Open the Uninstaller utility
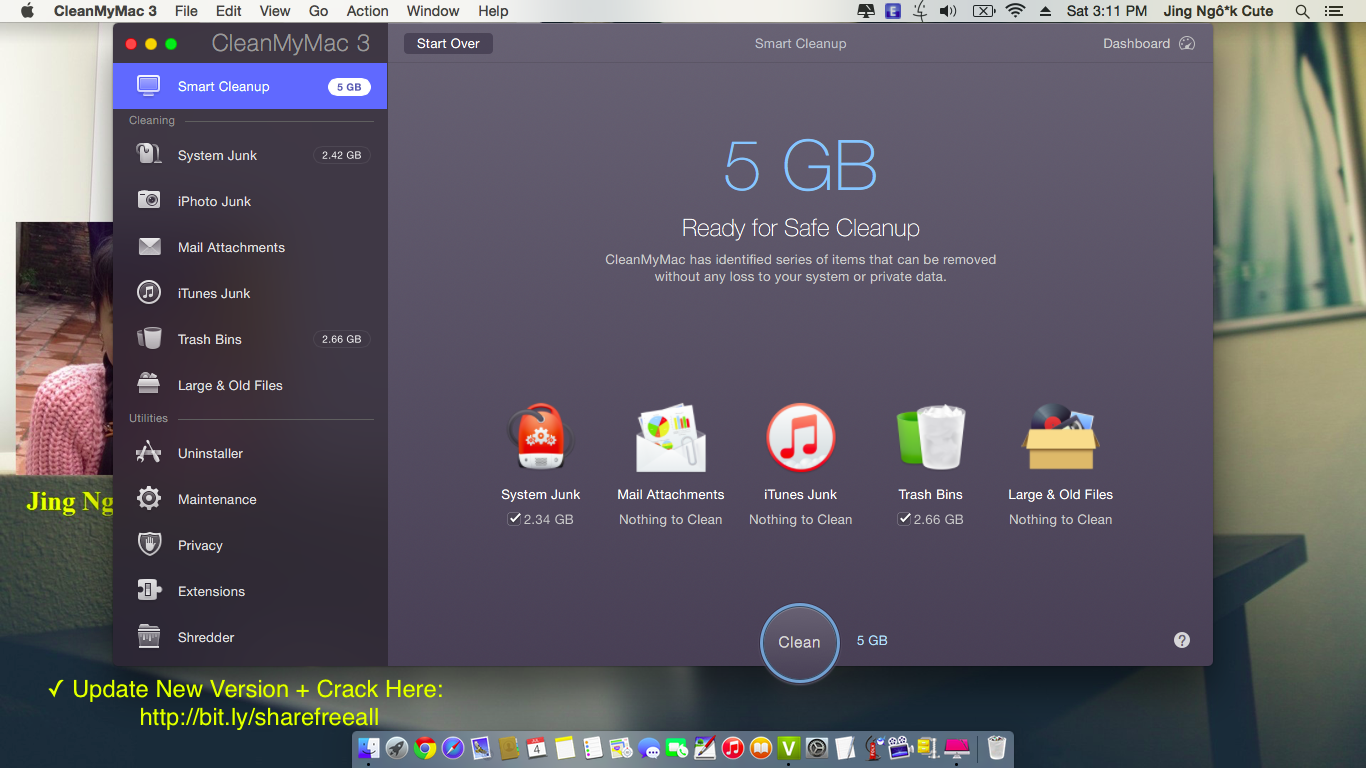The width and height of the screenshot is (1366, 768). (250, 453)
